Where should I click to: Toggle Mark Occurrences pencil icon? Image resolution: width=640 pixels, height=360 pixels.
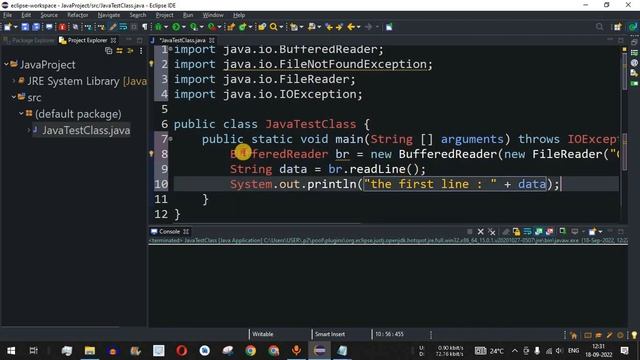[113, 27]
